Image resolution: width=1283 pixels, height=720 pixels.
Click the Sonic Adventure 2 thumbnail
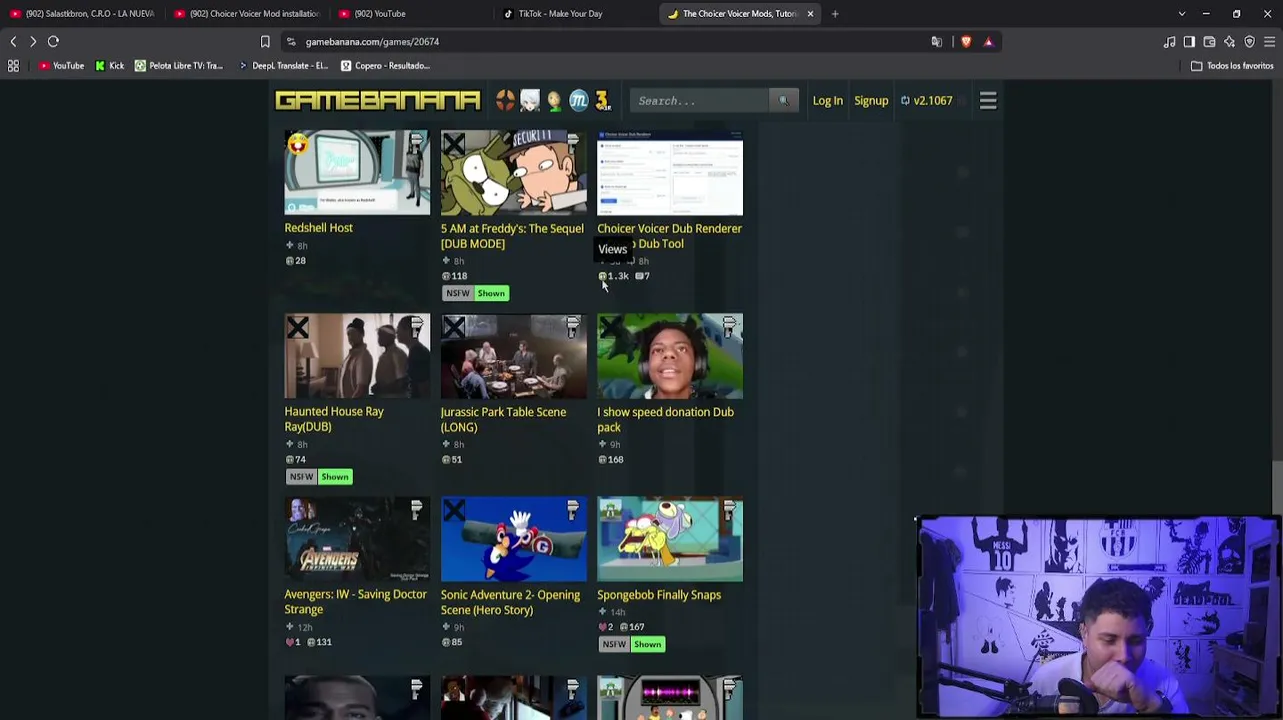click(x=514, y=539)
